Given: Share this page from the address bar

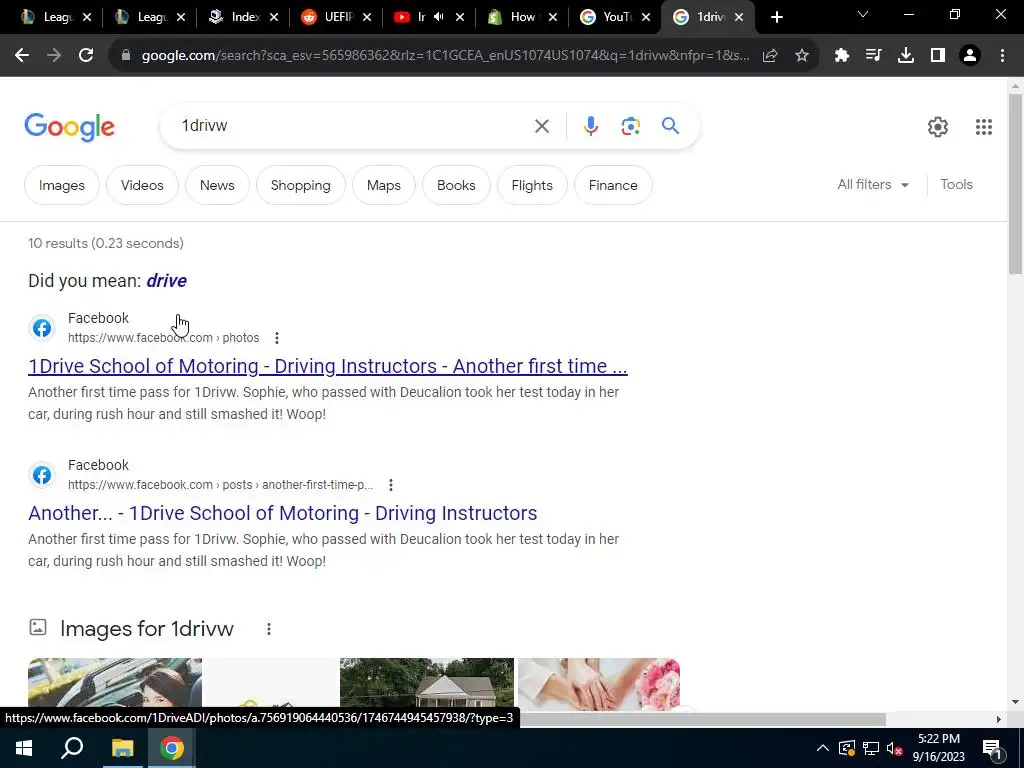Looking at the screenshot, I should (x=770, y=56).
